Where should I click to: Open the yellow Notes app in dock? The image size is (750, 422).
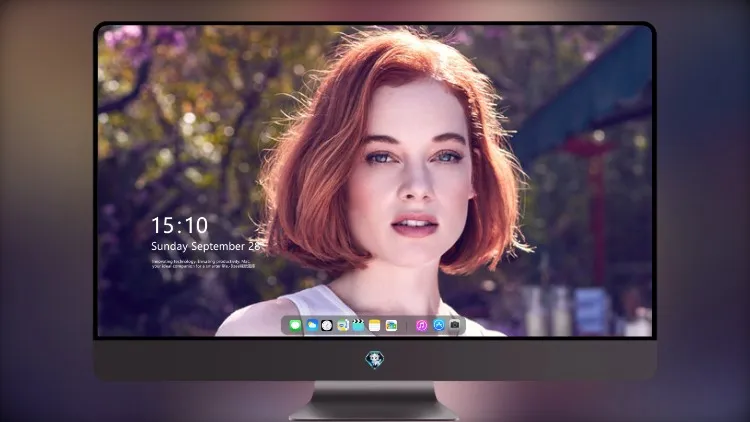[x=375, y=326]
